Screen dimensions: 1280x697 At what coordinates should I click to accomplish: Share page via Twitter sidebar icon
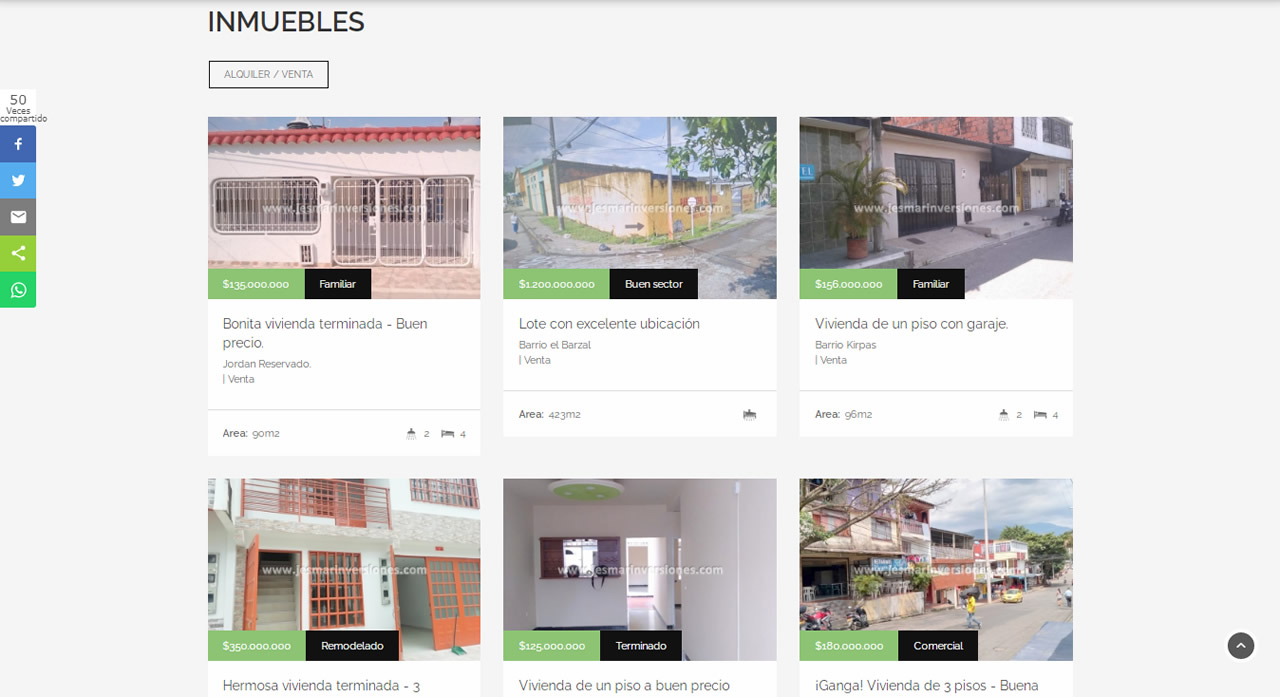point(18,180)
